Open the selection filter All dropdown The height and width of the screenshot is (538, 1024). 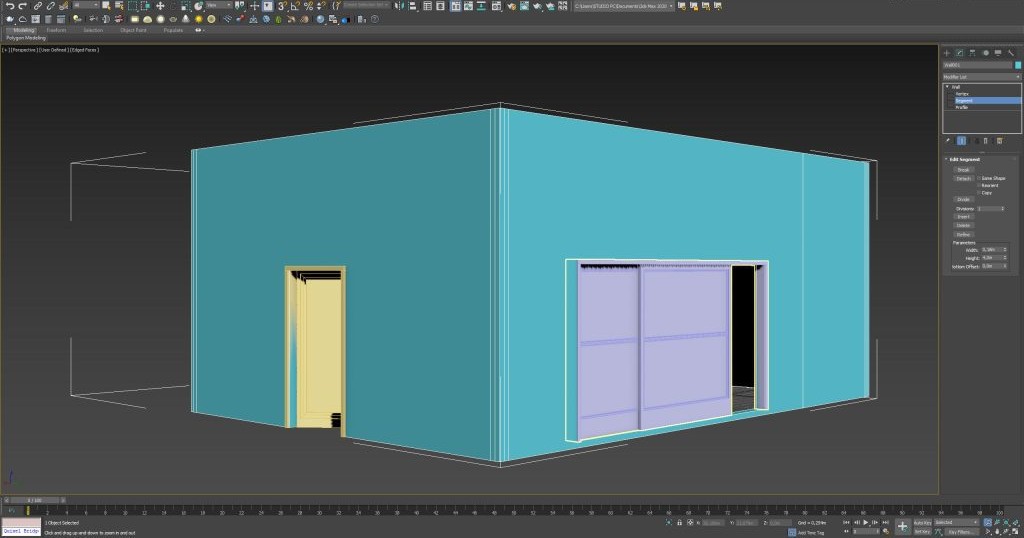(x=86, y=6)
